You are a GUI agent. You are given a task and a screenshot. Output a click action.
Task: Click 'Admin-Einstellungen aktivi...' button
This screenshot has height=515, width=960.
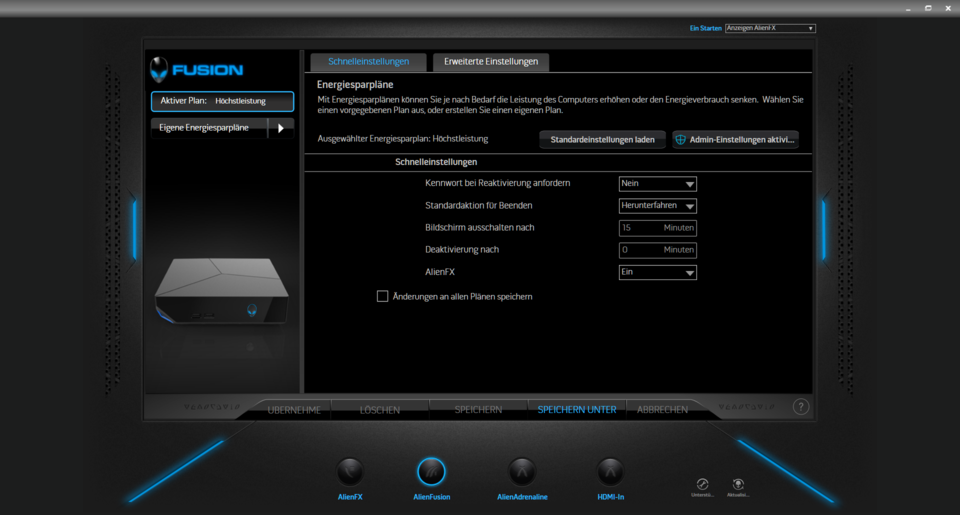pos(735,140)
